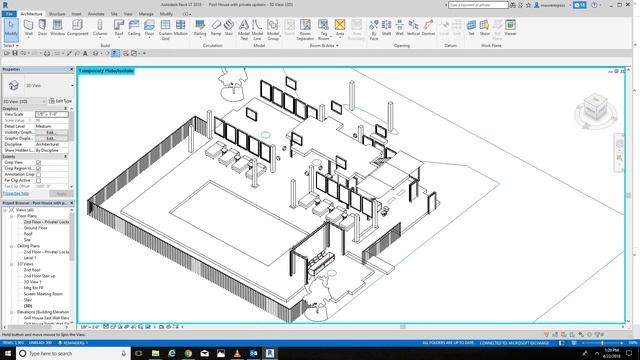The image size is (640, 360).
Task: Activate the Model Text tool
Action: click(244, 29)
